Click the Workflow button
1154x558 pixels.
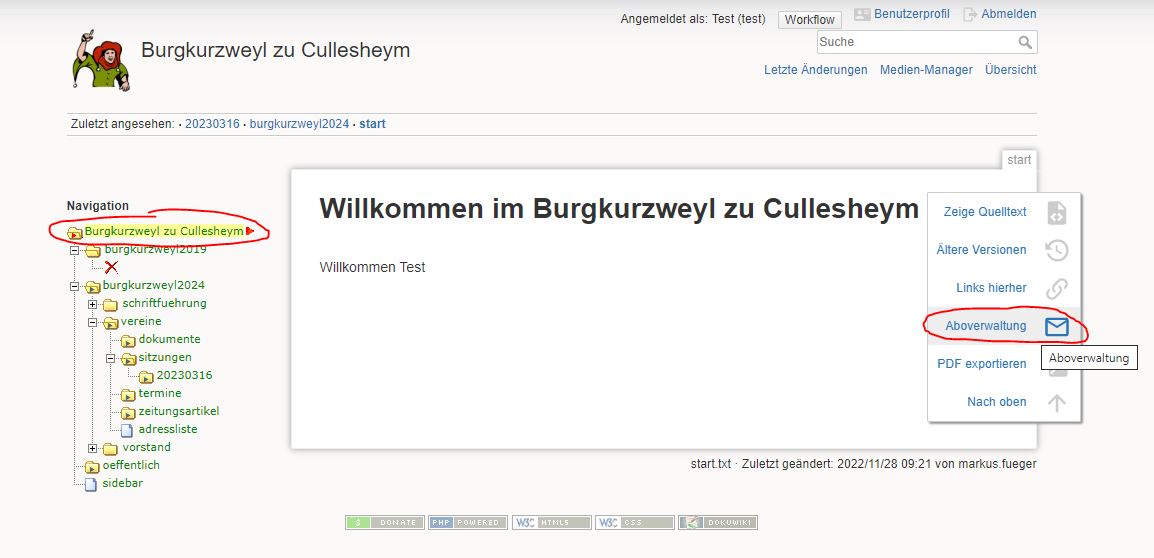tap(810, 20)
